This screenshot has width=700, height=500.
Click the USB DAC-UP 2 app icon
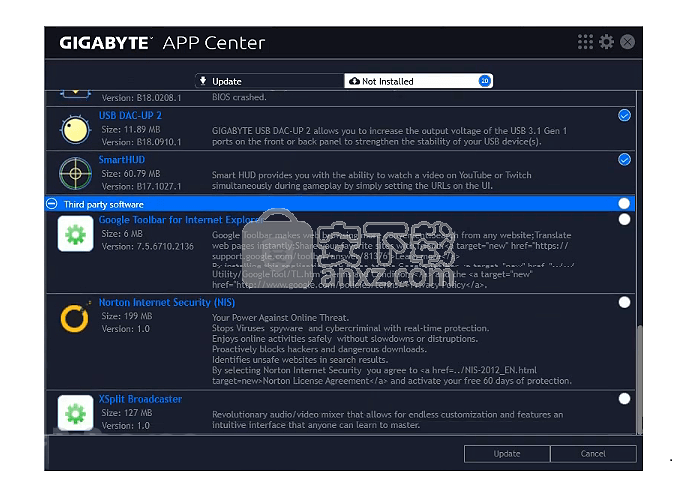[x=73, y=129]
